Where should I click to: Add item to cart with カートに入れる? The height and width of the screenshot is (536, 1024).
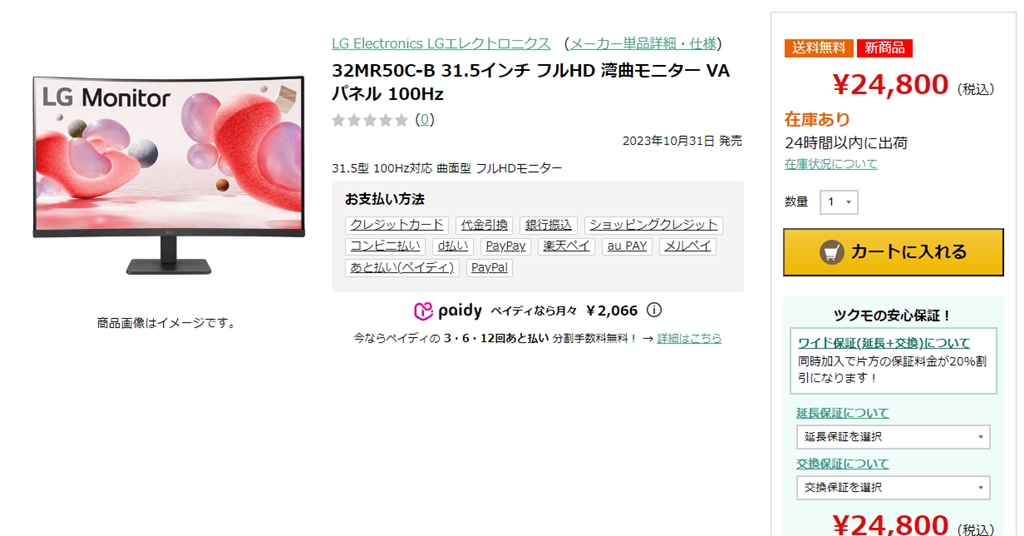point(893,252)
